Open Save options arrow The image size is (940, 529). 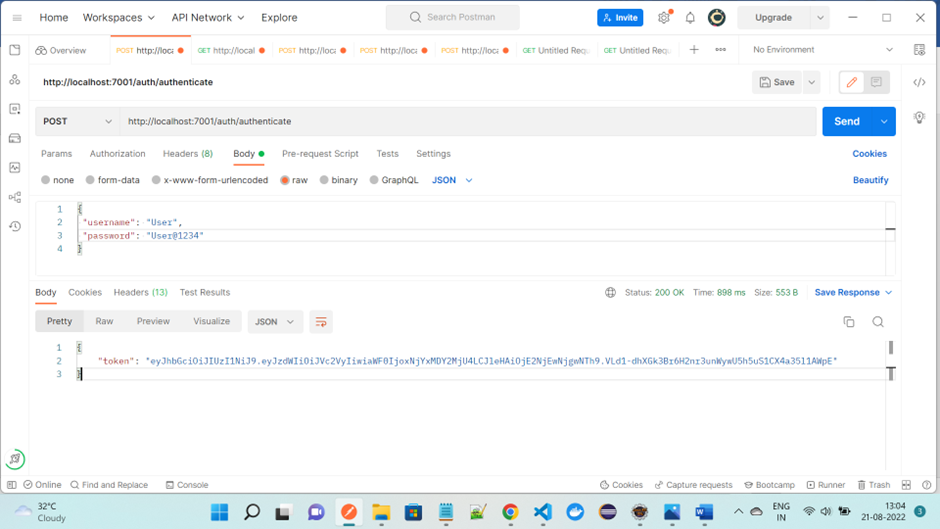click(812, 82)
